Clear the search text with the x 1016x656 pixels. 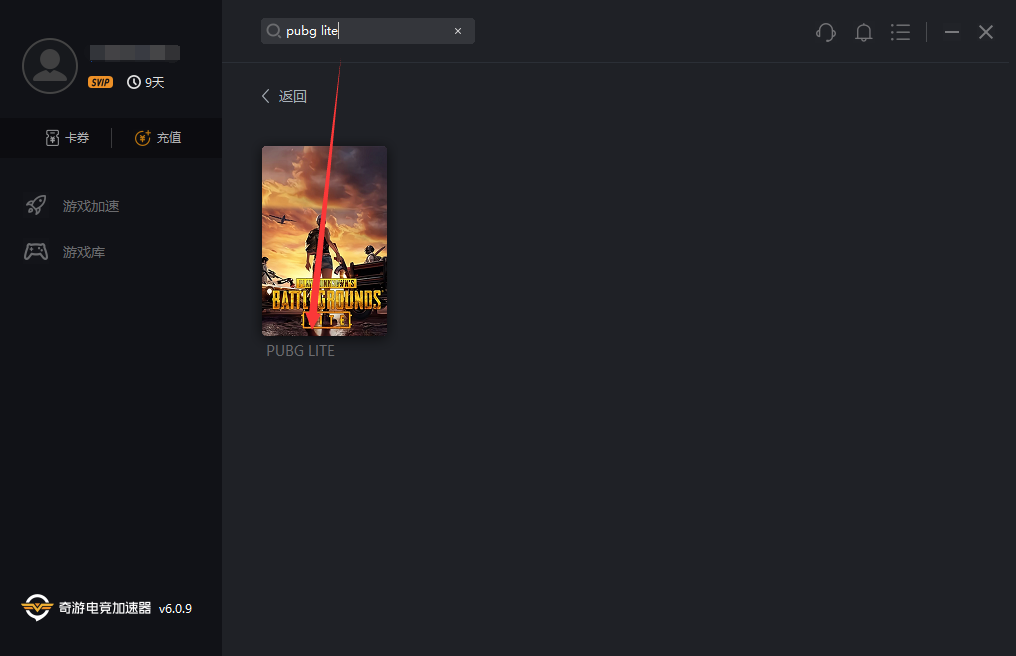coord(458,31)
